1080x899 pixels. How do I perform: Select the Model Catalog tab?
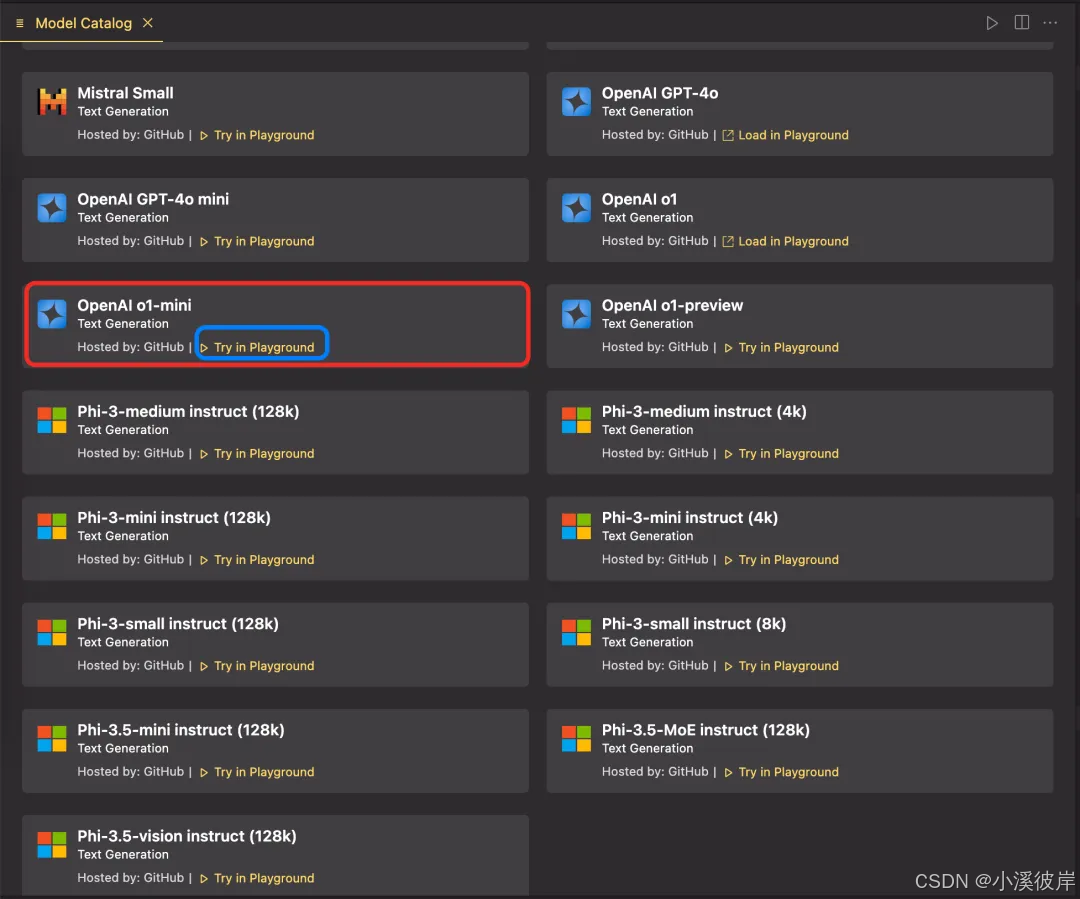coord(83,23)
